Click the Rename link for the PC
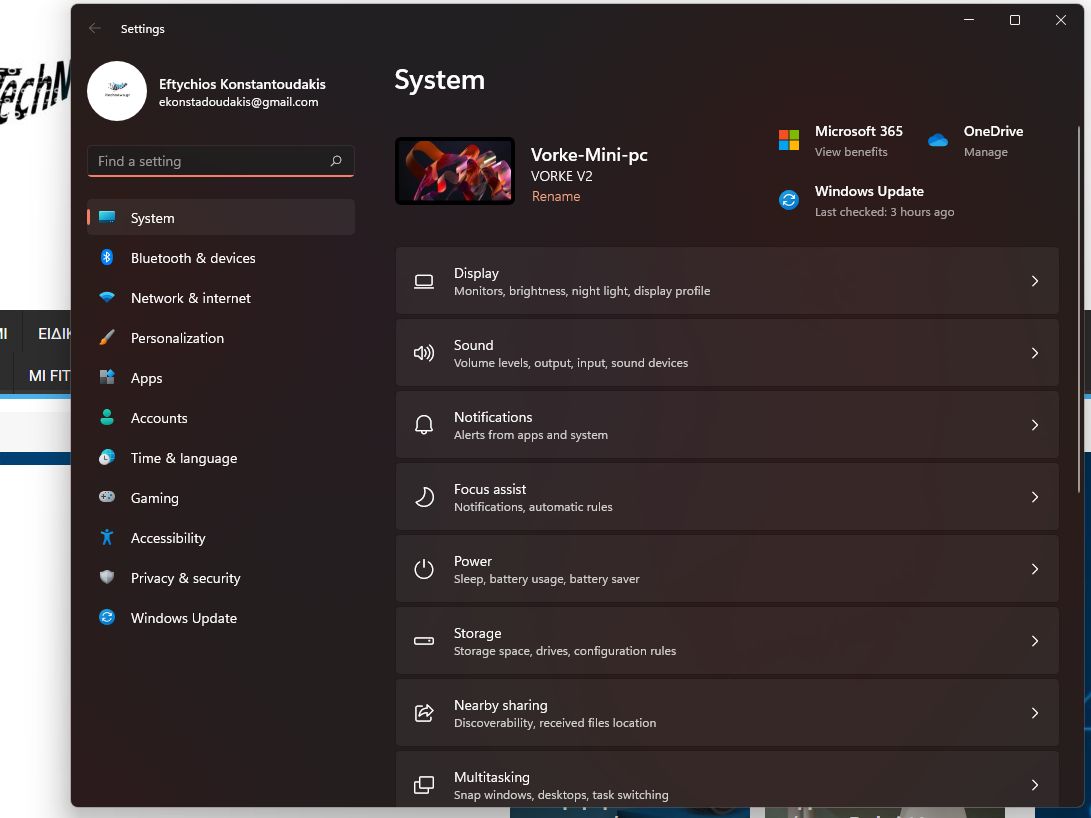 [x=555, y=196]
